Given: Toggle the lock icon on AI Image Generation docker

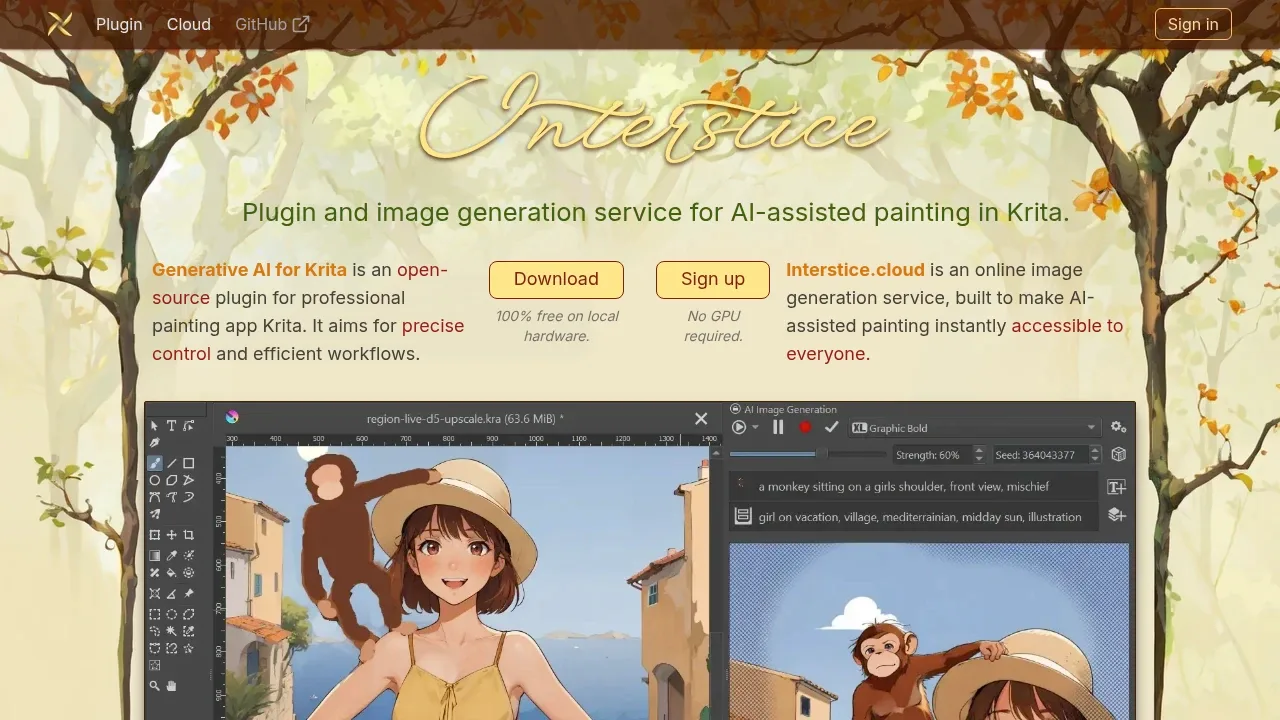Looking at the screenshot, I should [735, 409].
